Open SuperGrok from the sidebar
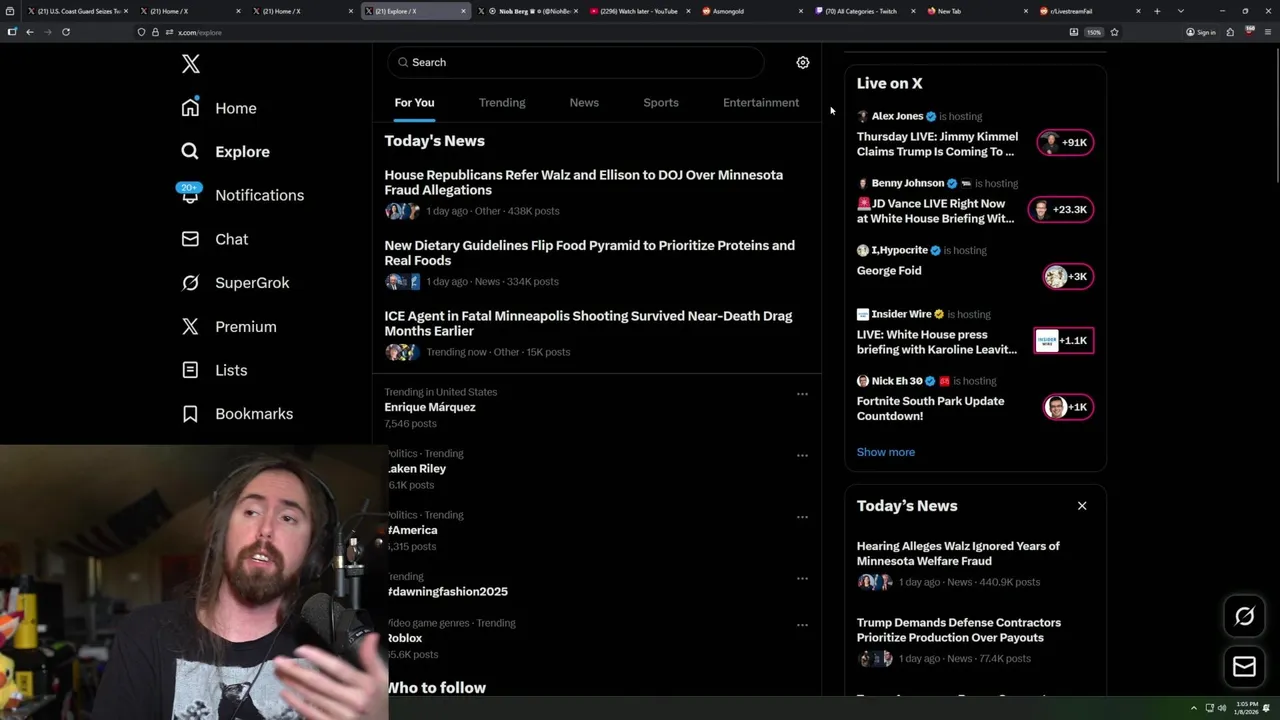This screenshot has height=720, width=1280. [x=235, y=283]
